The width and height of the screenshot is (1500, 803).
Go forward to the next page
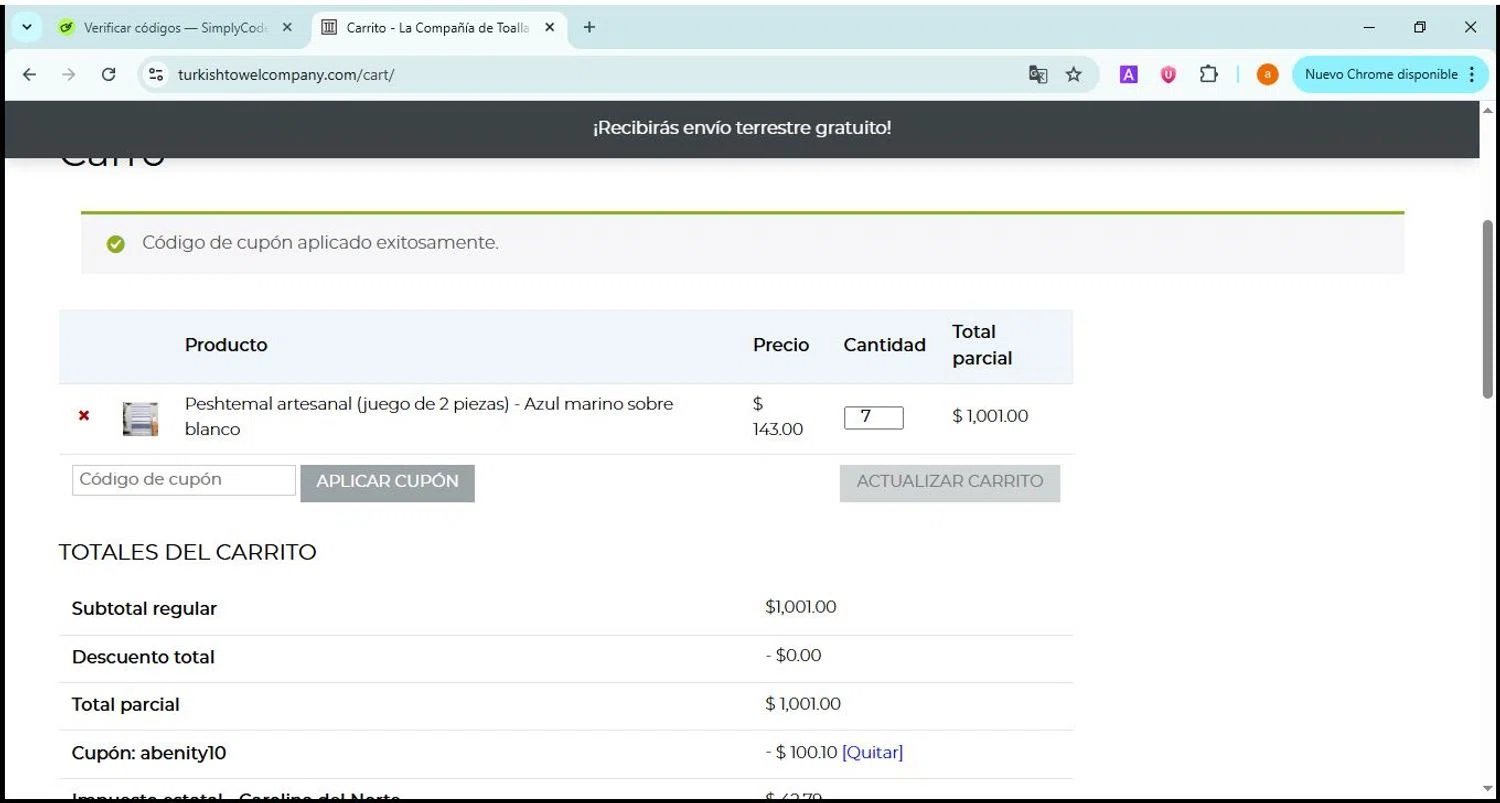click(68, 74)
